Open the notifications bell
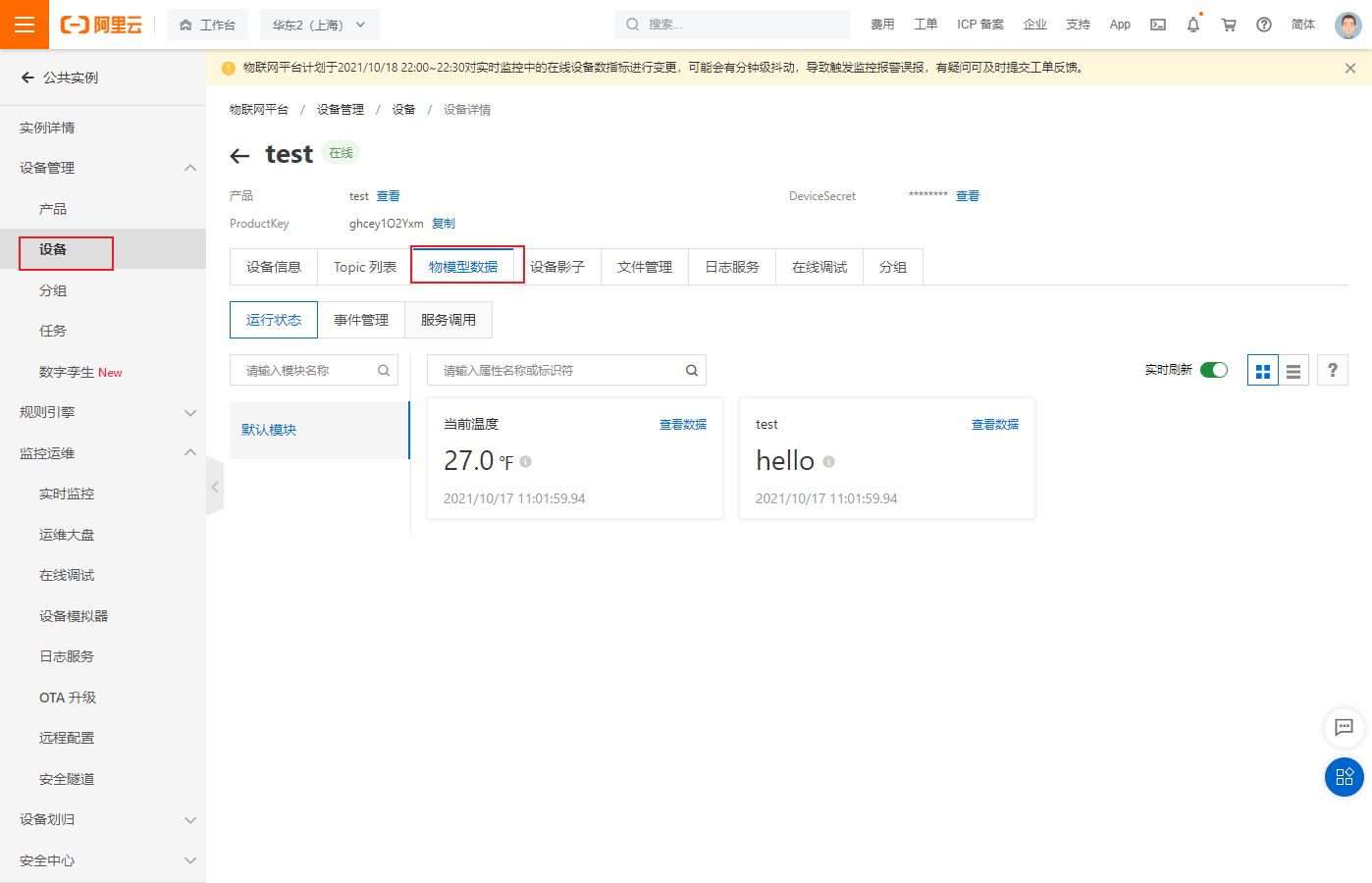The image size is (1372, 883). point(1193,25)
